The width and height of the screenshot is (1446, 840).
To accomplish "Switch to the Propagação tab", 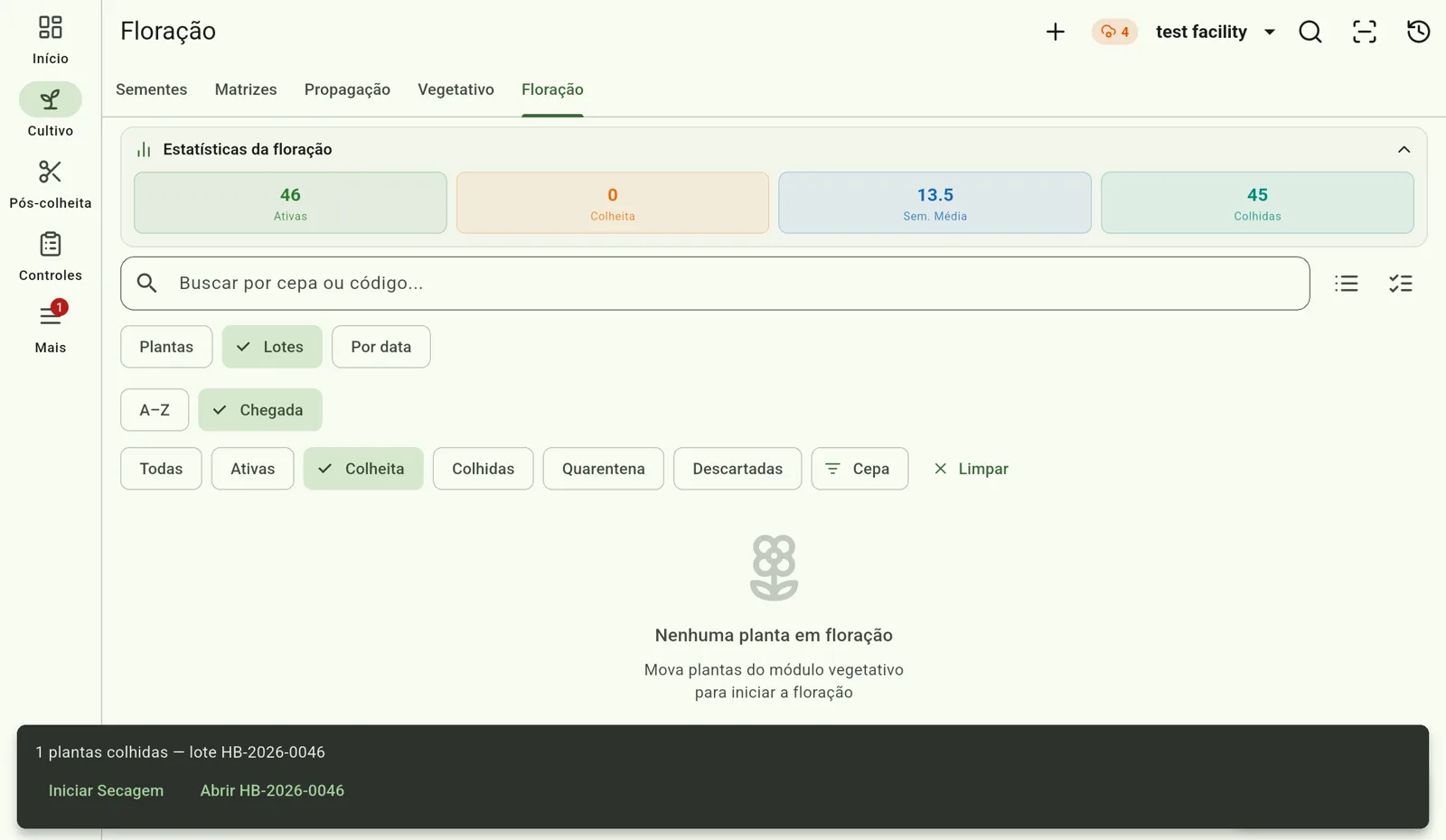I will (x=347, y=89).
